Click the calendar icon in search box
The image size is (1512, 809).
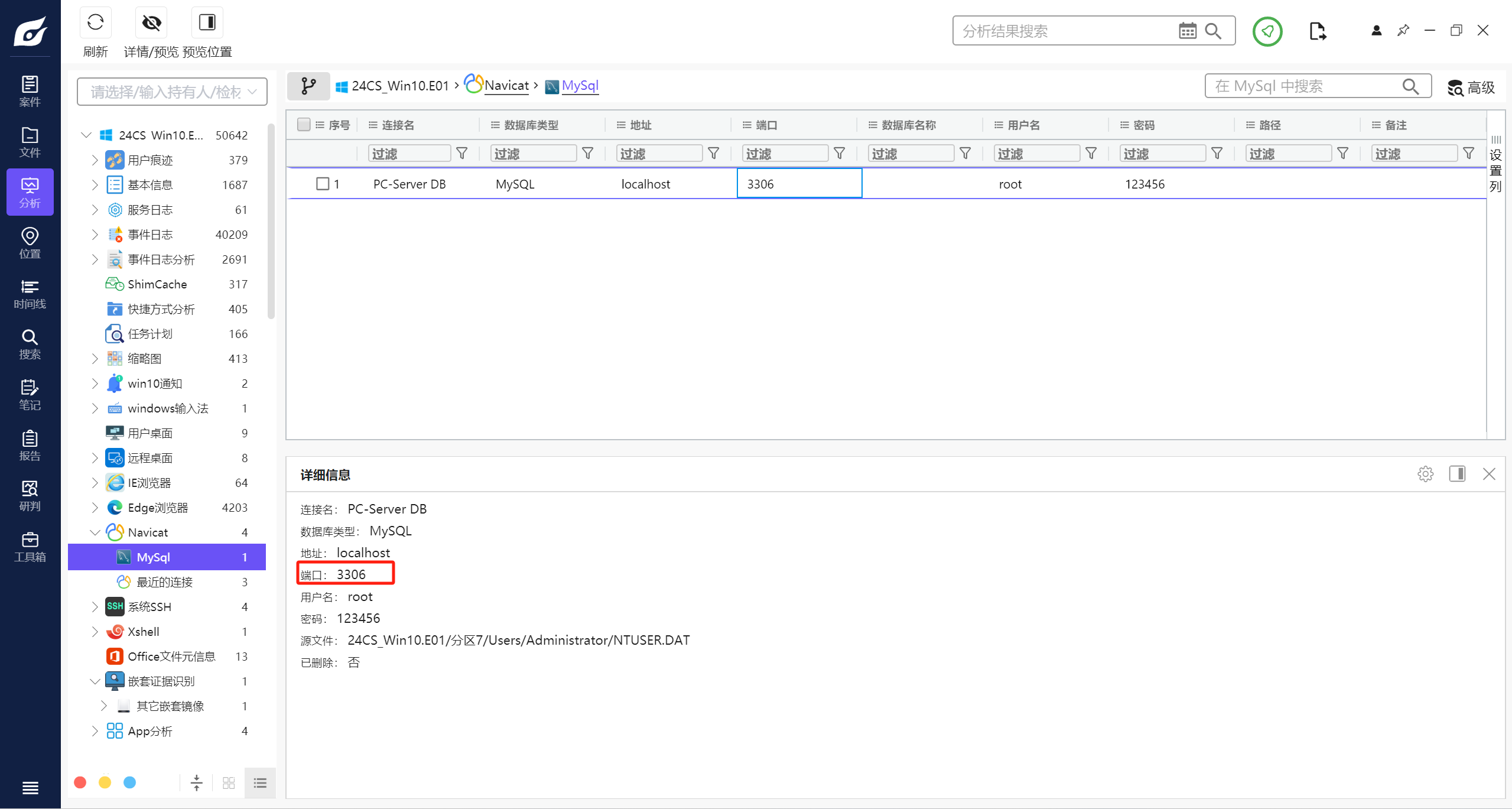point(1187,31)
